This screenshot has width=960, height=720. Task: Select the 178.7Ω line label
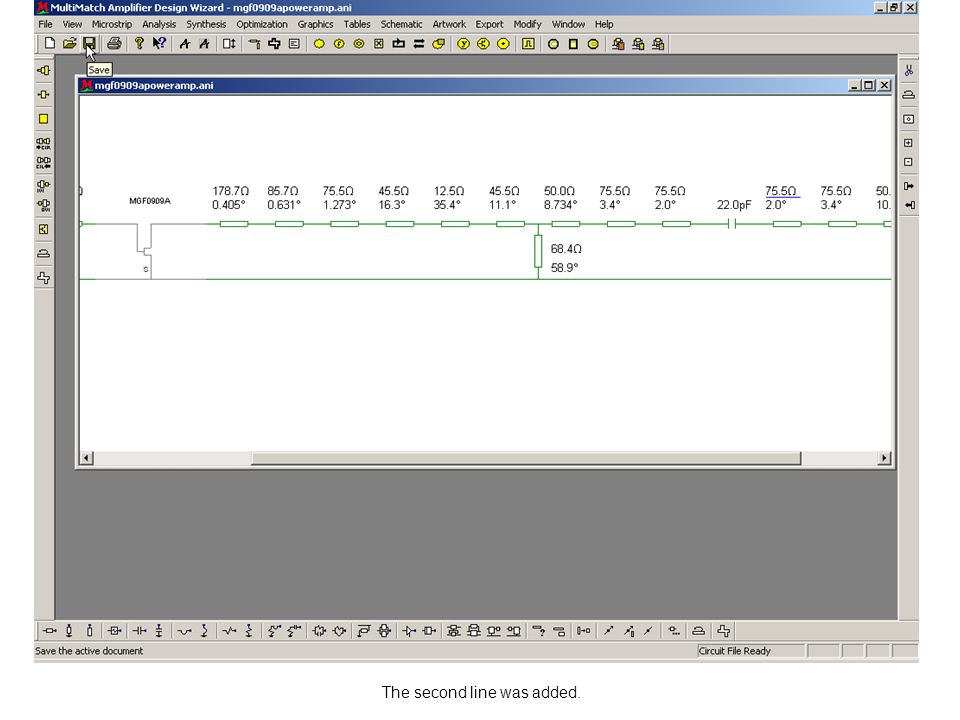click(x=231, y=191)
